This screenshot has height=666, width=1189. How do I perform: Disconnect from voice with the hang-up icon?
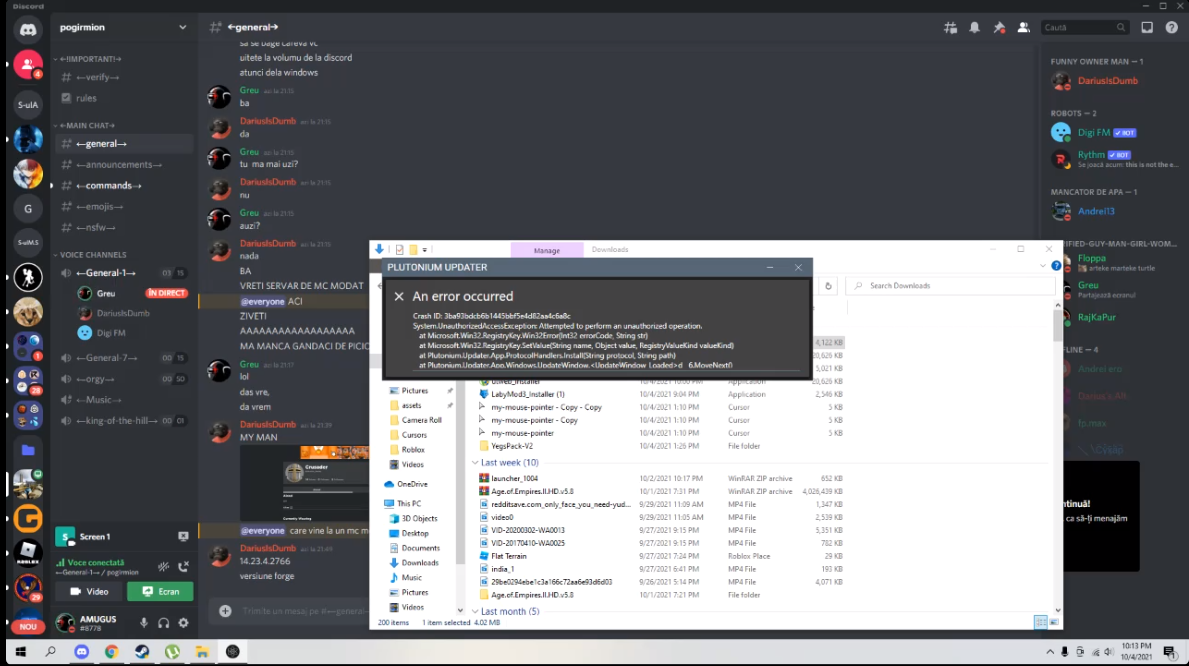[x=184, y=567]
